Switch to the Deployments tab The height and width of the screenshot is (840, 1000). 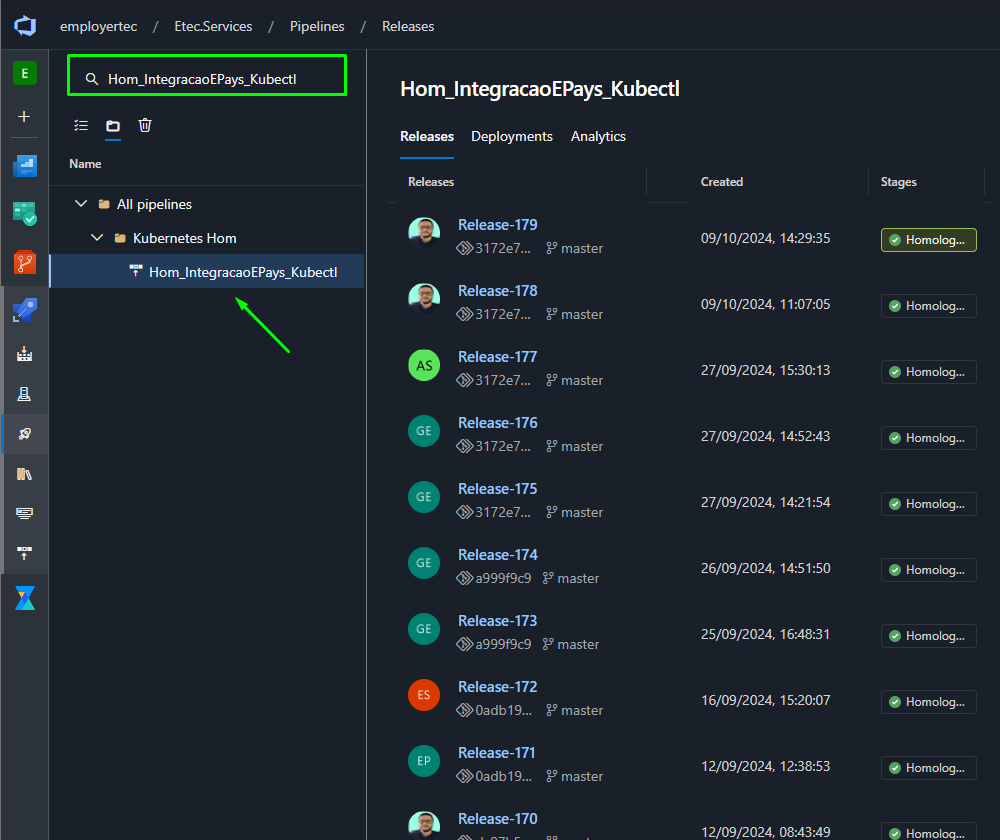coord(511,136)
